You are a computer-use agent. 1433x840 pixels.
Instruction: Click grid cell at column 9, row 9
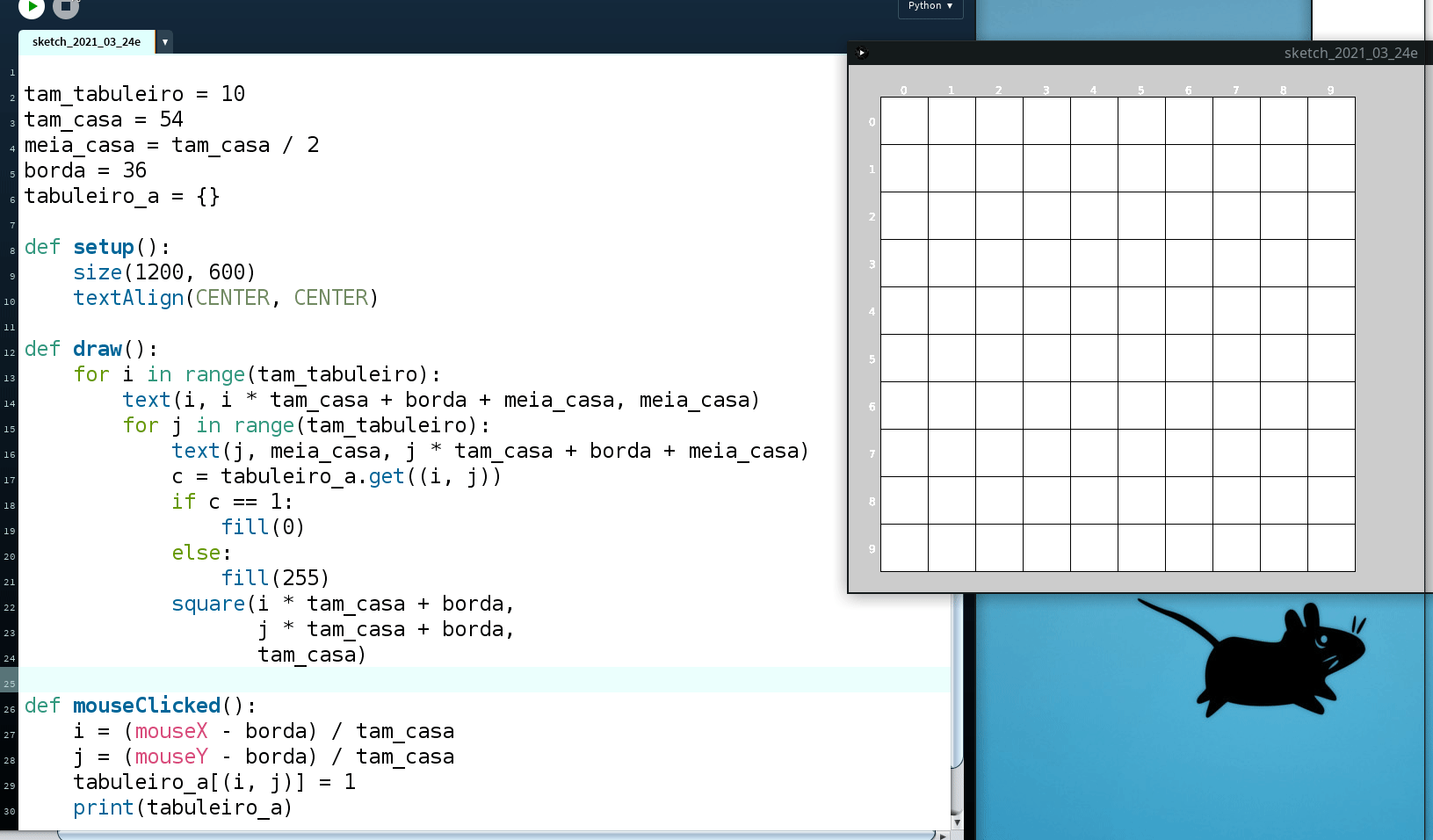(x=1331, y=548)
